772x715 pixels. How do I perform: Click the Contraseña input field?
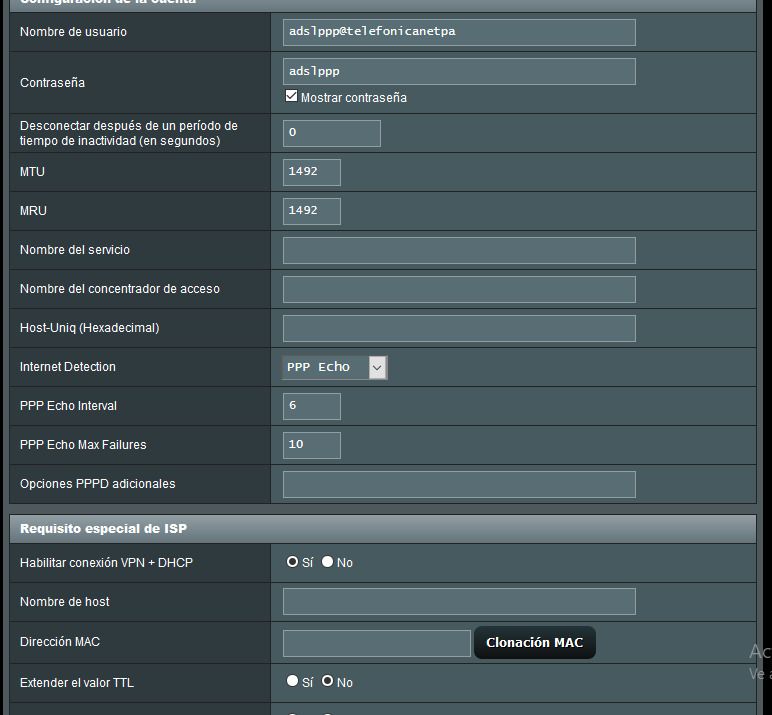click(x=459, y=71)
